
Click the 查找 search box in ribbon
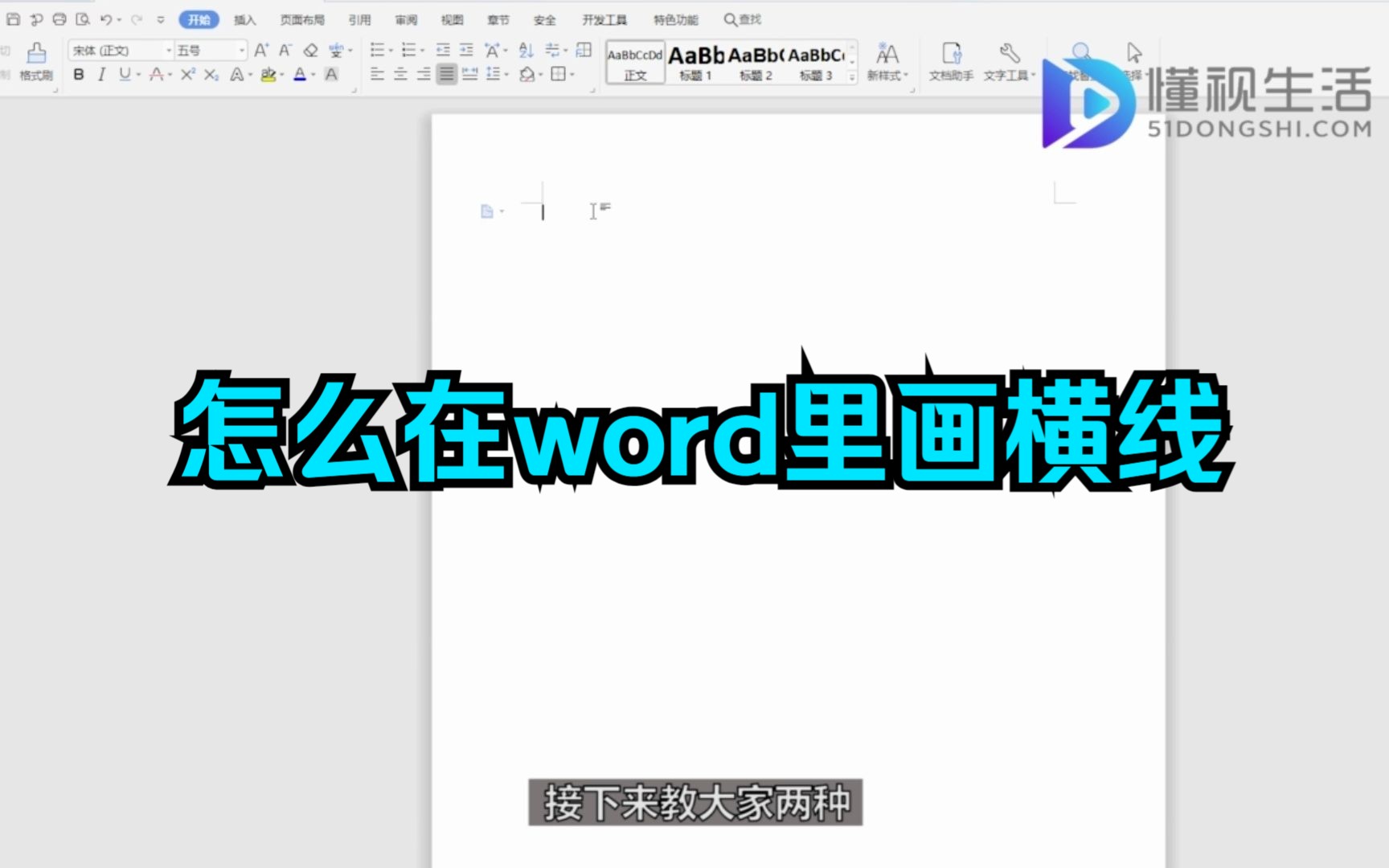coord(742,19)
